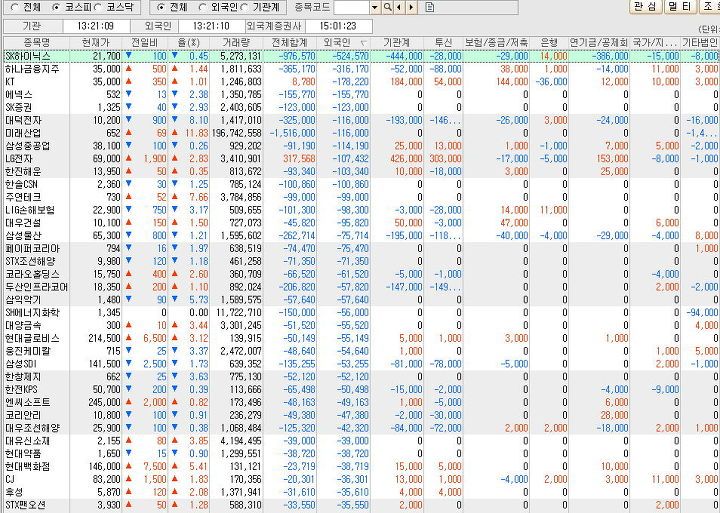Select the 주연테크 row
Image resolution: width=720 pixels, height=513 pixels.
(x=361, y=197)
